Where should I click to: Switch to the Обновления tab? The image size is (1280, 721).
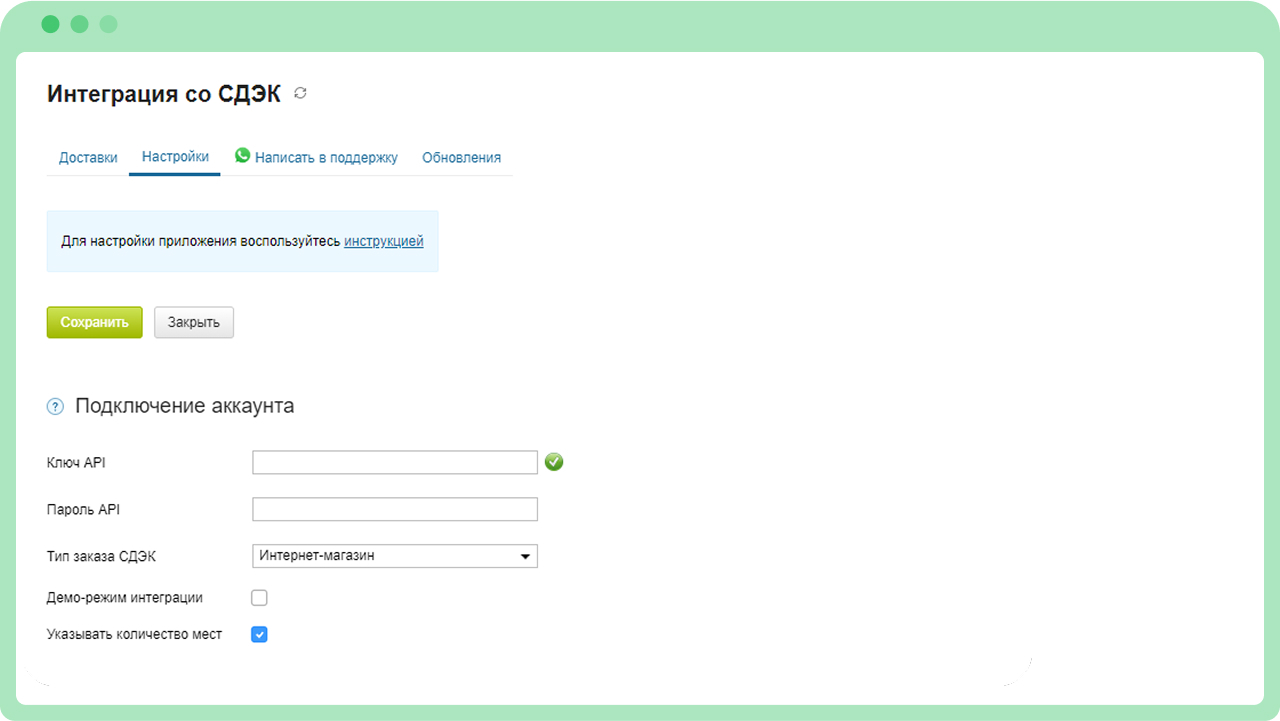point(461,158)
